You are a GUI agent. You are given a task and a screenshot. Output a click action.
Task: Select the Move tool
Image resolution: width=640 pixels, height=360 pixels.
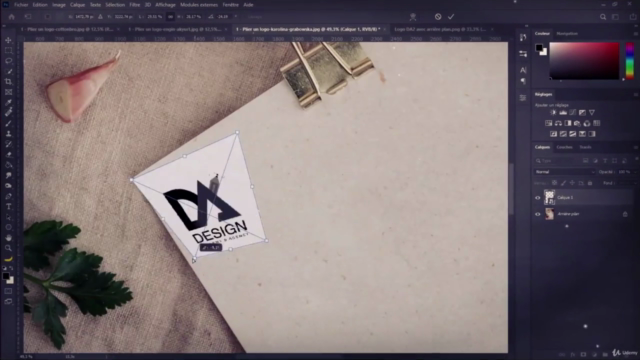tap(8, 40)
